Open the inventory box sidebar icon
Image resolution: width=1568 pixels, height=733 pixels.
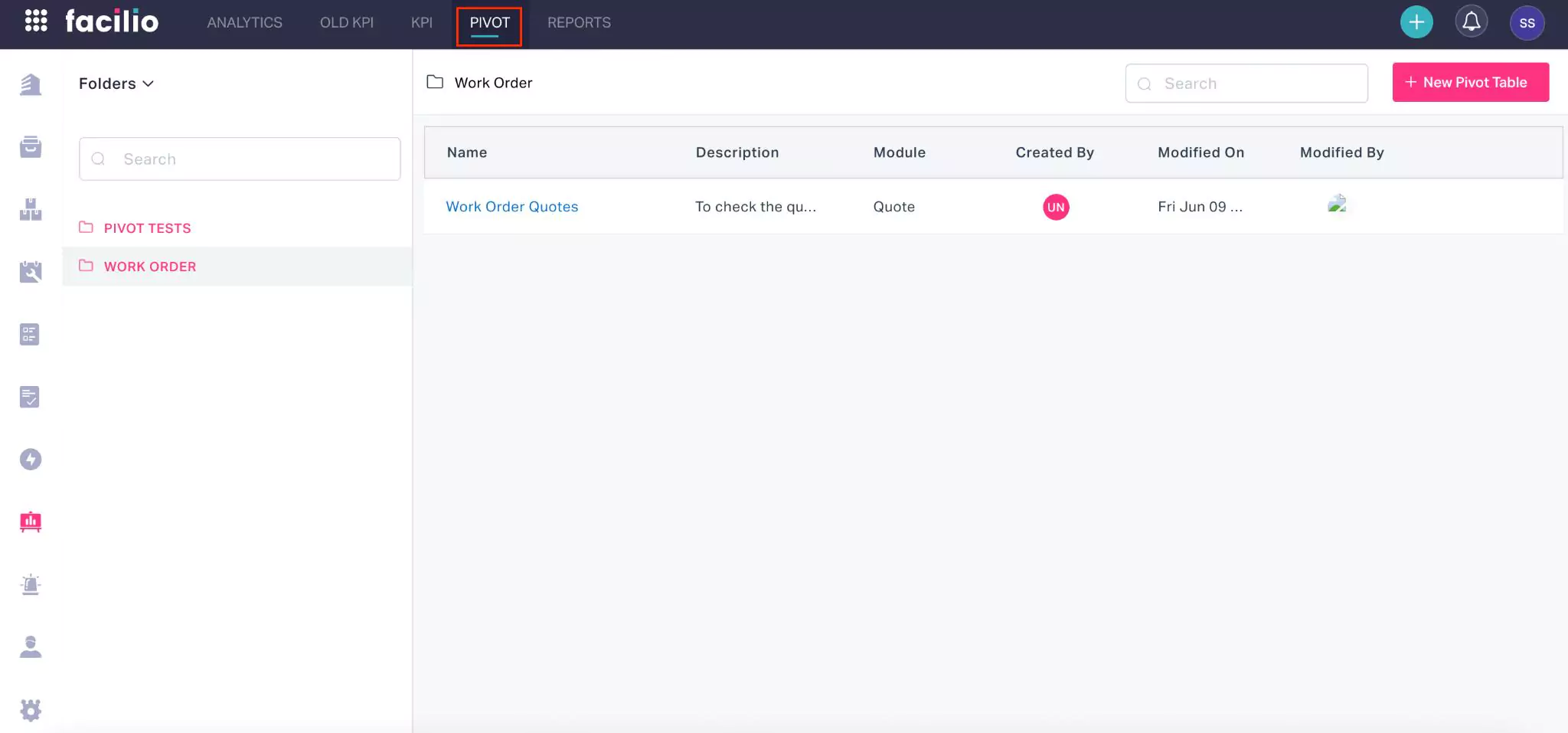tap(31, 146)
